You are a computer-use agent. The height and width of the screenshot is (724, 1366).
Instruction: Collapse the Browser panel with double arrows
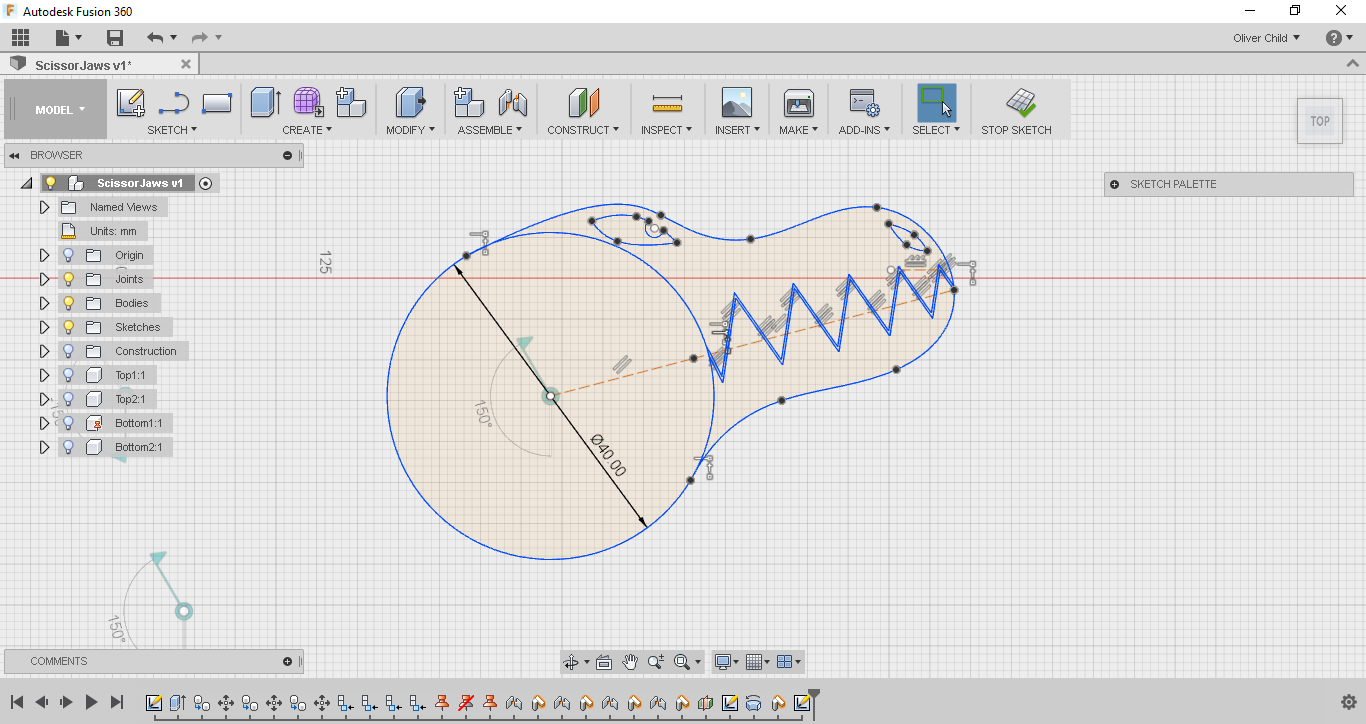(x=15, y=155)
